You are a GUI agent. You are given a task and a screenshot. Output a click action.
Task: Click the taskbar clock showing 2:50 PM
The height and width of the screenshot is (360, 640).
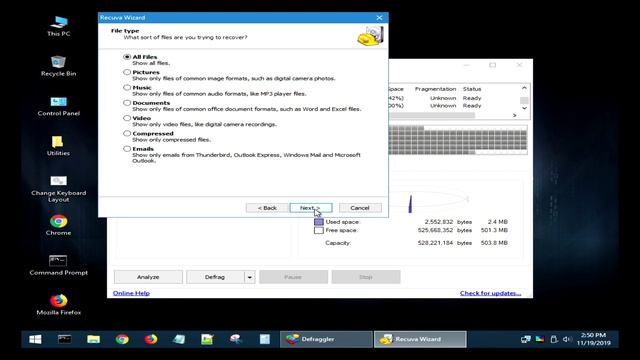pos(593,339)
